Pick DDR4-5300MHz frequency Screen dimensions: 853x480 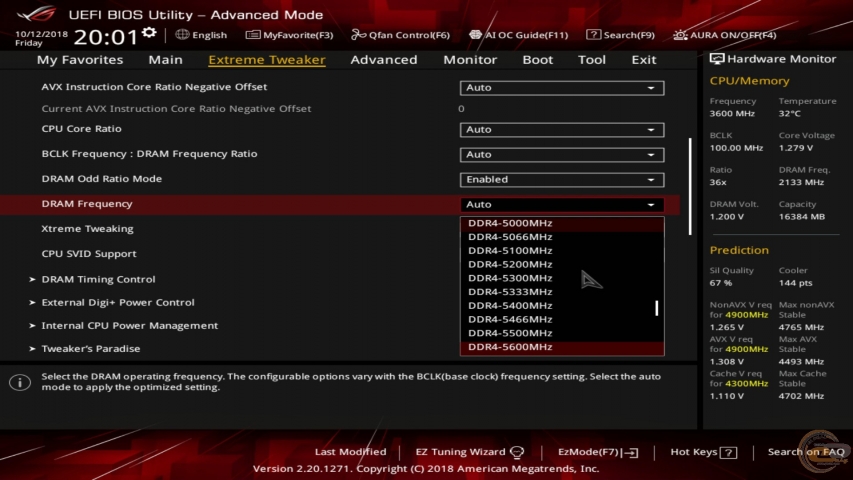click(x=562, y=278)
